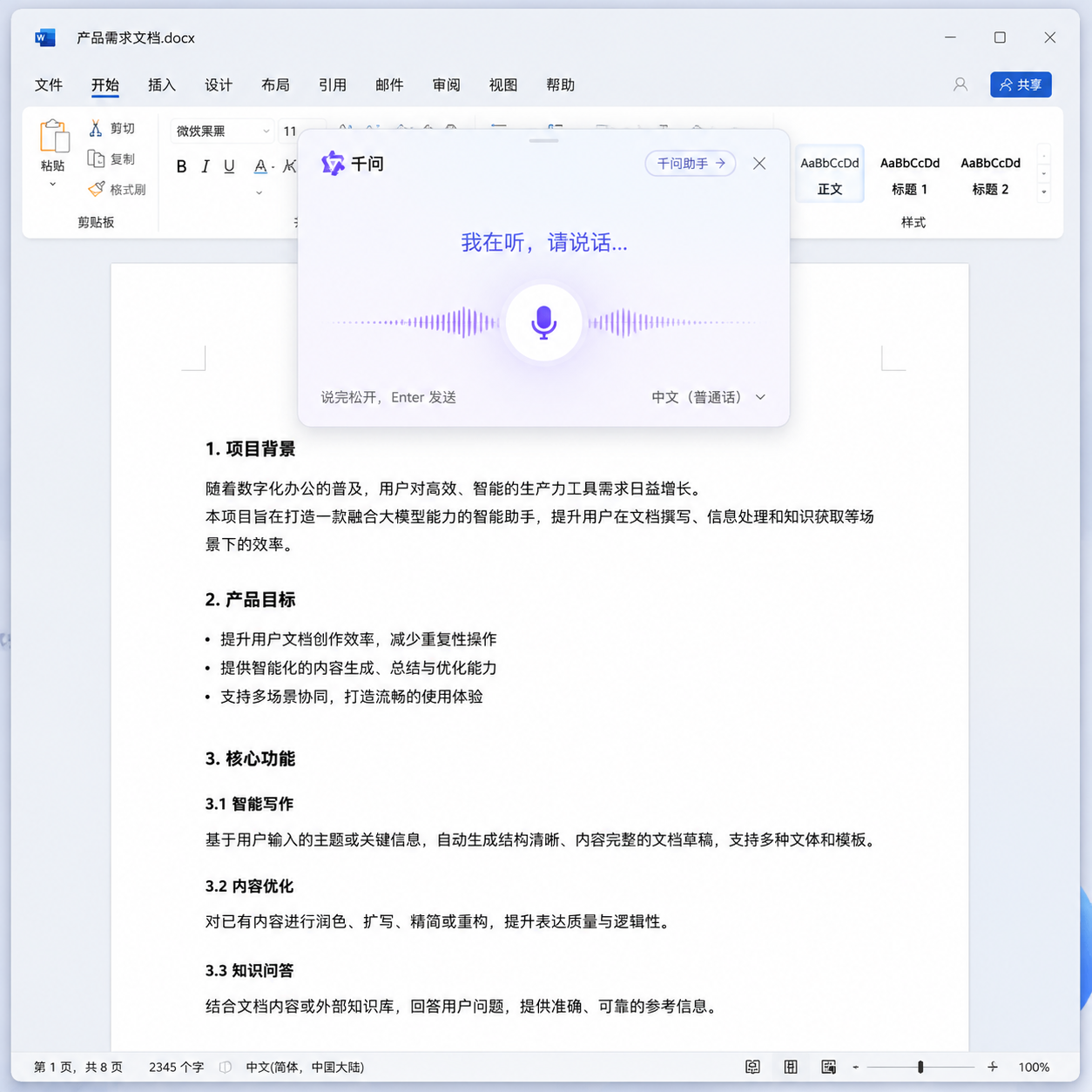Click bullet 支持多场景协同，打造流畅的使用体验
Screen dimensions: 1092x1092
[x=352, y=697]
